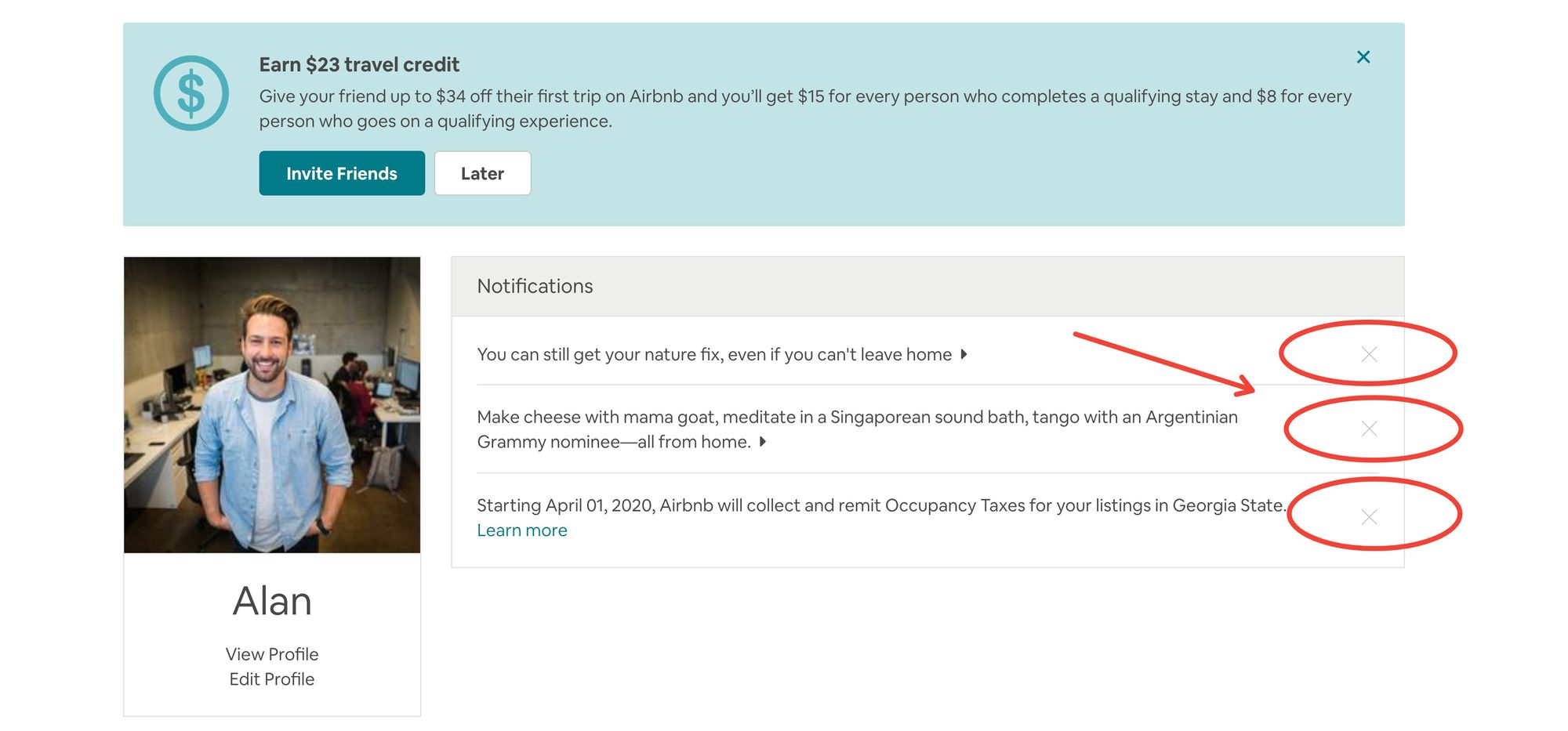
Task: Open the Edit Profile link
Action: point(272,679)
